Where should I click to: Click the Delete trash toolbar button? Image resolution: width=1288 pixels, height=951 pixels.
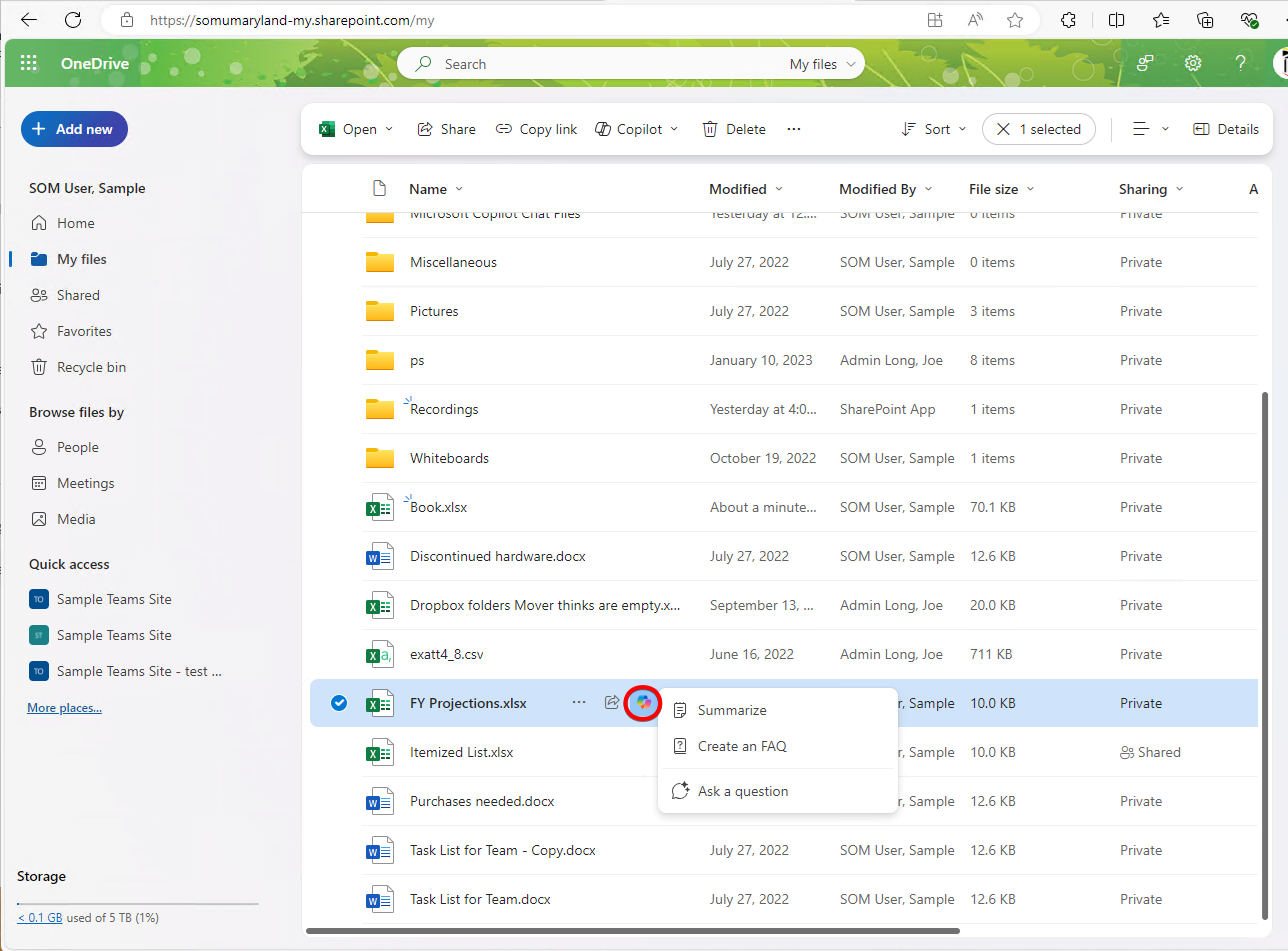point(734,129)
